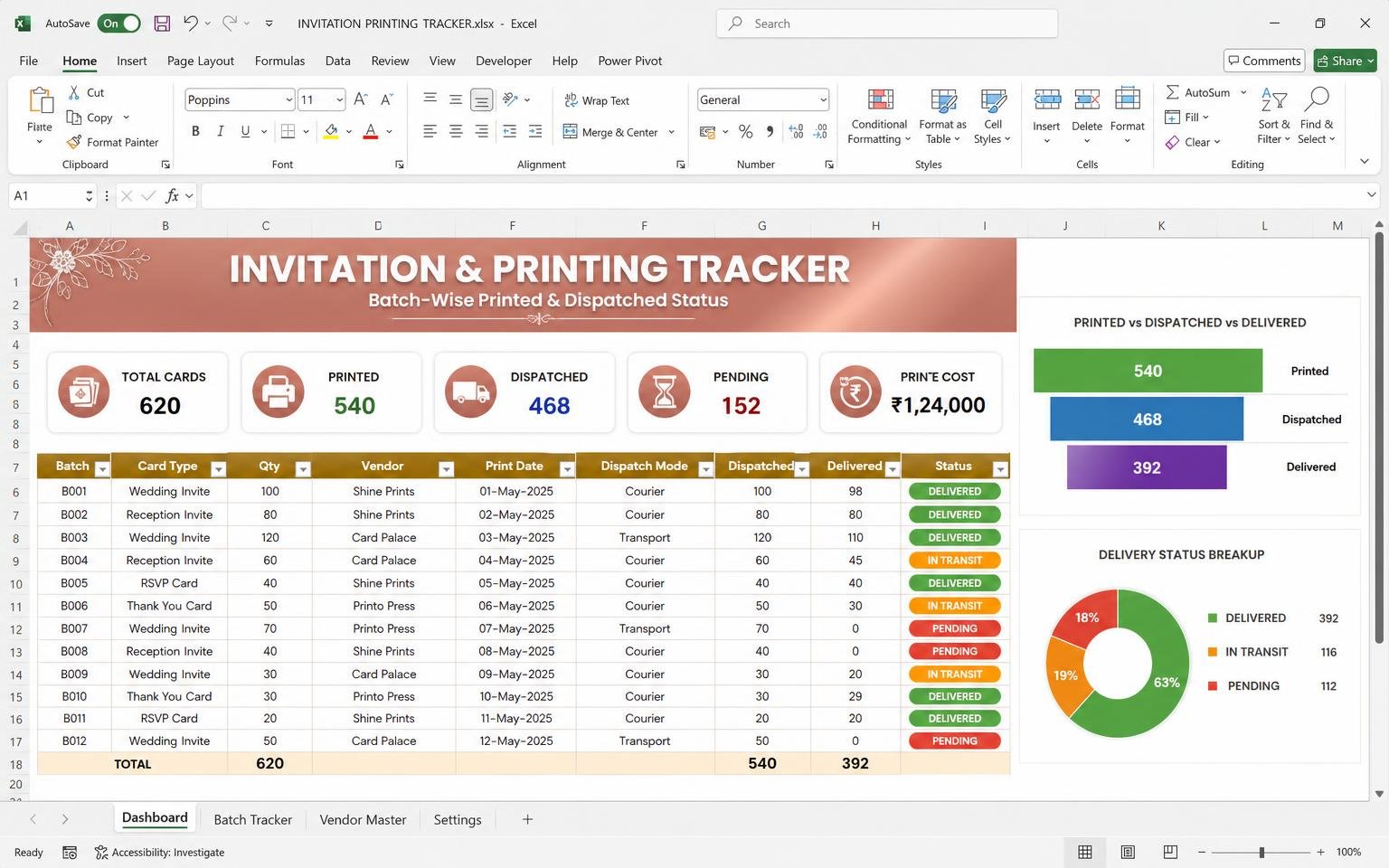Open Conditional Formatting
Viewport: 1389px width, 868px height.
point(879,117)
